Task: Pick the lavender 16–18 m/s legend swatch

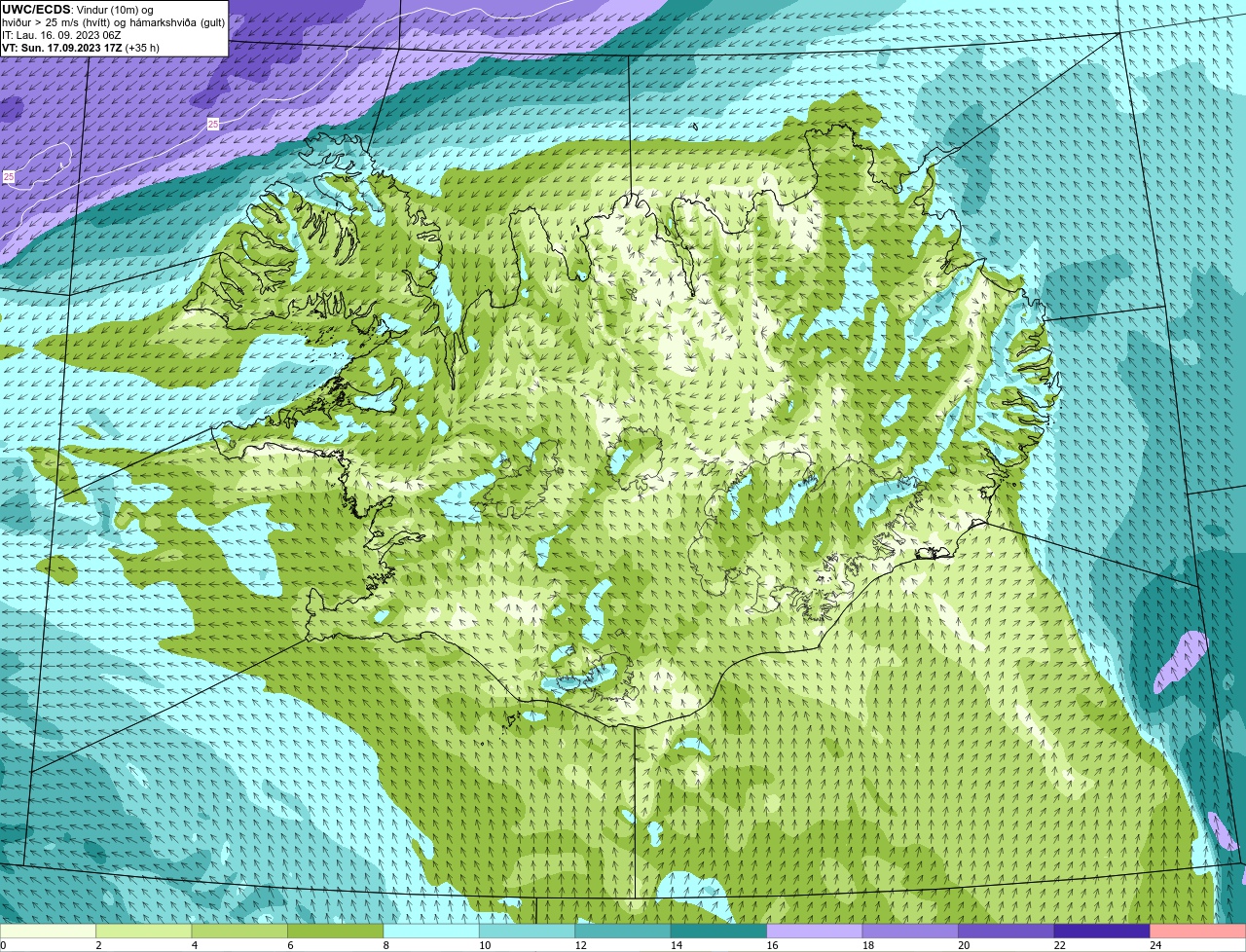Action: tap(815, 931)
